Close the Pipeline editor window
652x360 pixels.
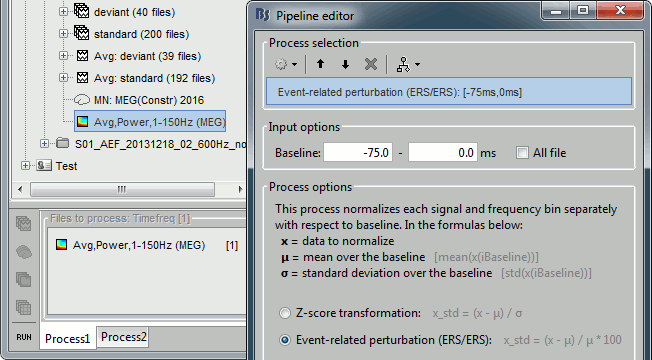(x=620, y=10)
